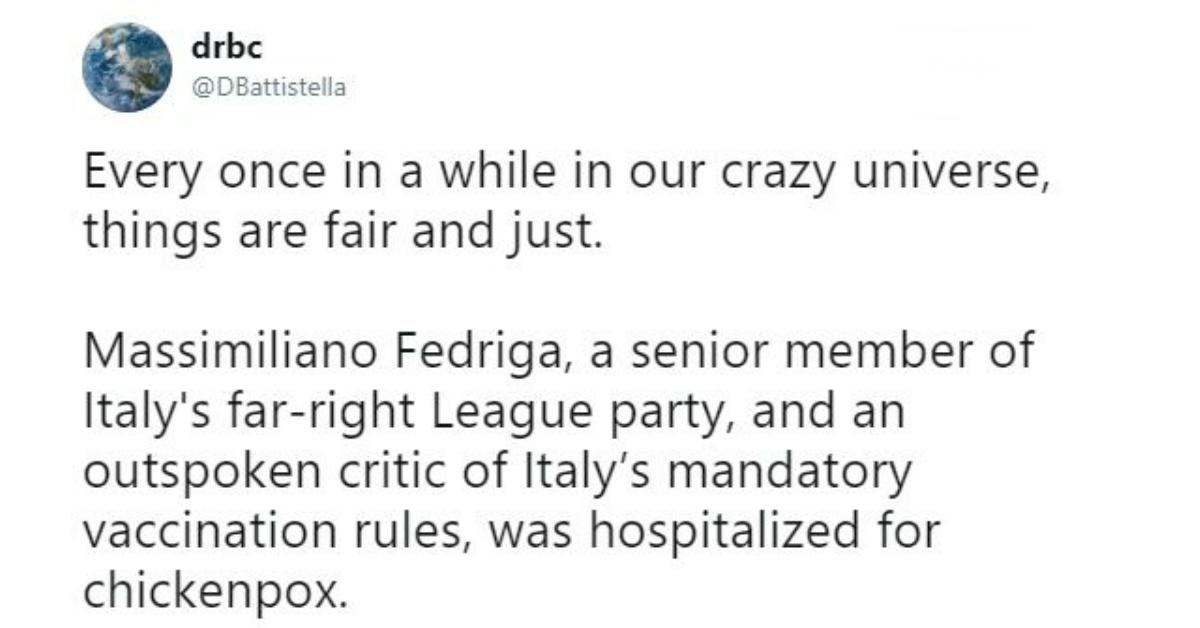The height and width of the screenshot is (628, 1200).
Task: Open the Earth globe profile avatar
Action: pyautogui.click(x=127, y=67)
